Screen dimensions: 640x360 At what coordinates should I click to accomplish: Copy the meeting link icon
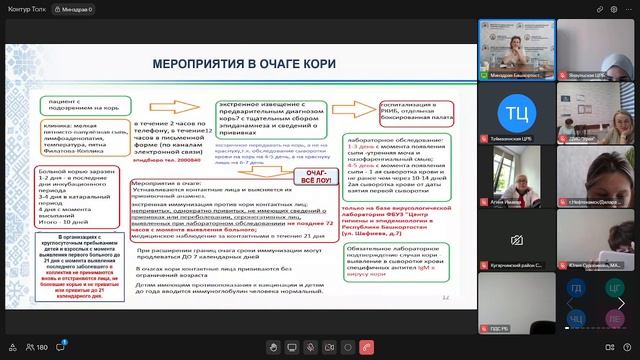tap(600, 9)
